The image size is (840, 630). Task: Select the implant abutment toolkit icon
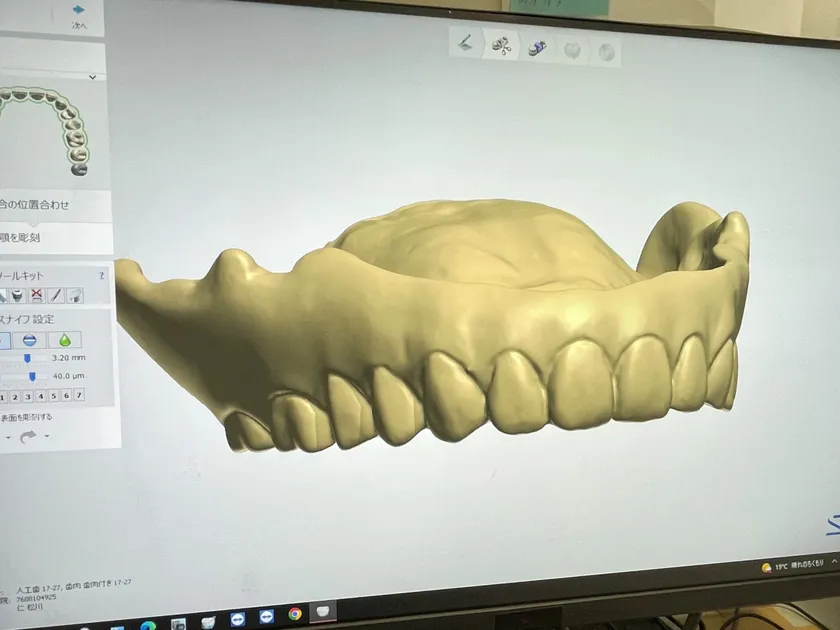coord(18,295)
